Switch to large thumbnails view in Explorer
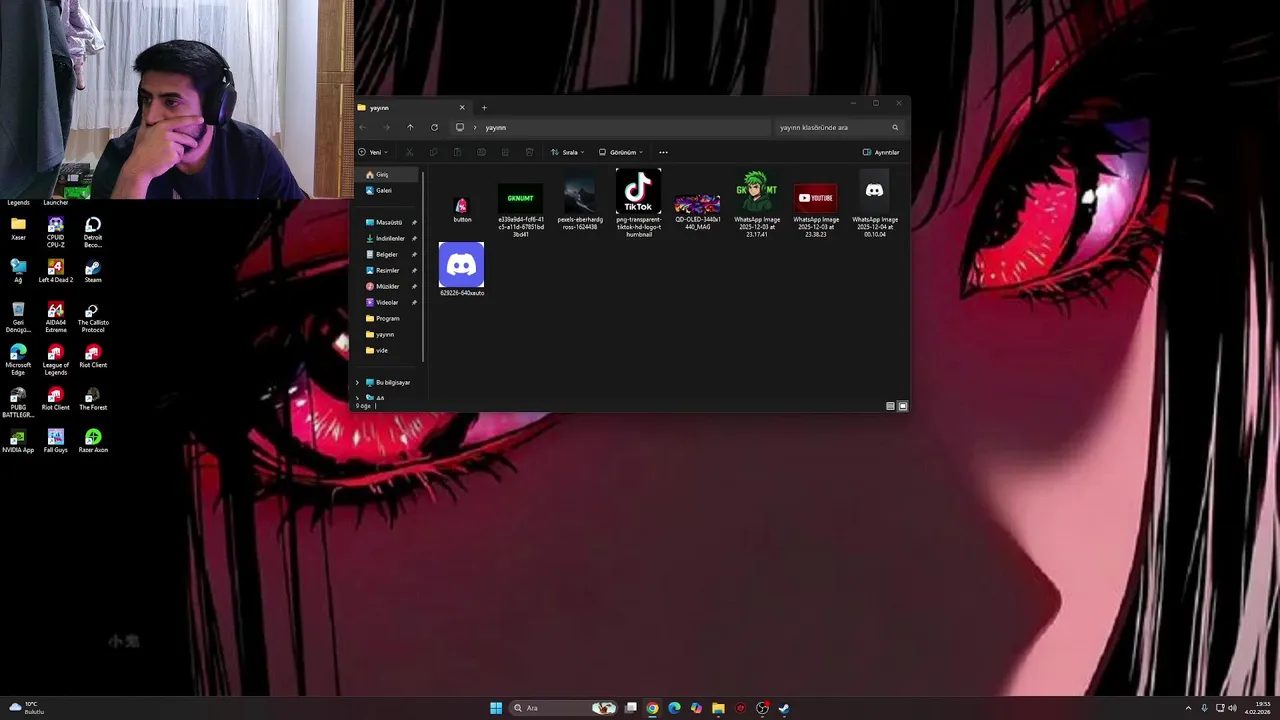Image resolution: width=1280 pixels, height=720 pixels. (903, 406)
